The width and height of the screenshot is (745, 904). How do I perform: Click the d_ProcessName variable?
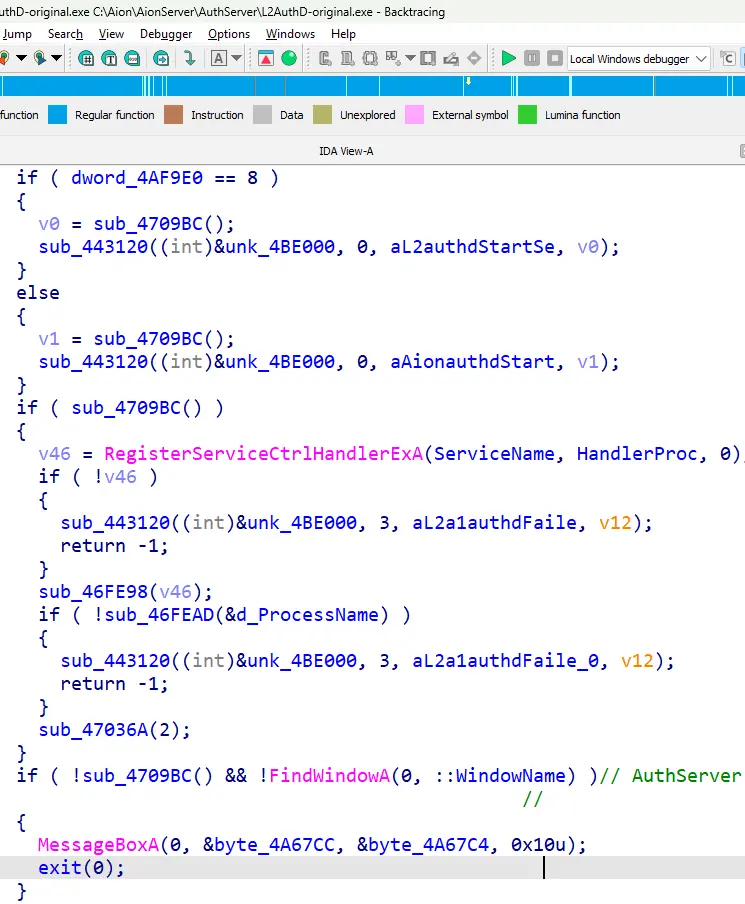[x=308, y=615]
